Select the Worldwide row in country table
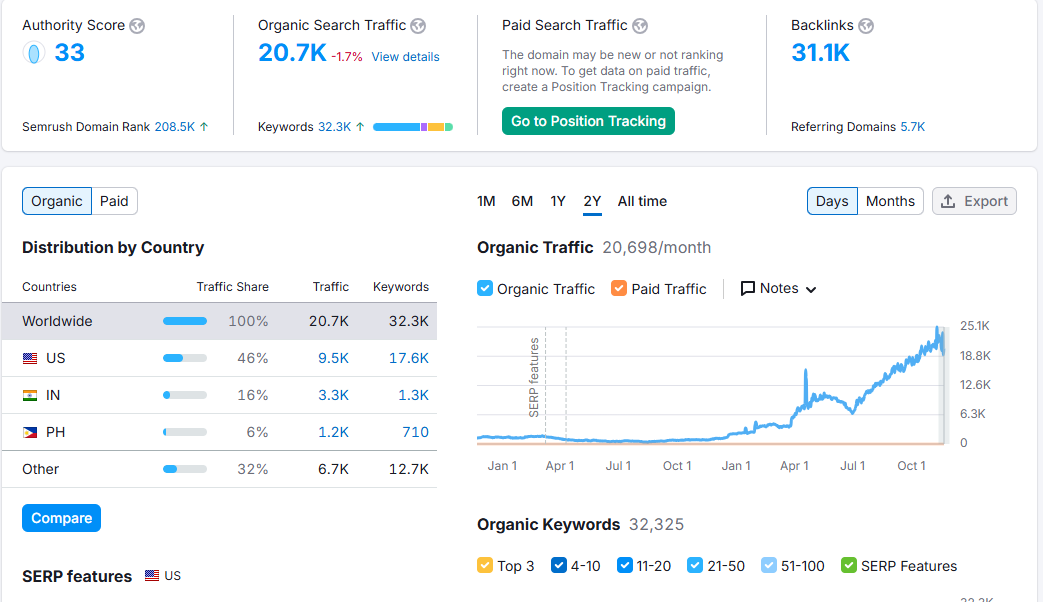The image size is (1043, 602). 218,321
